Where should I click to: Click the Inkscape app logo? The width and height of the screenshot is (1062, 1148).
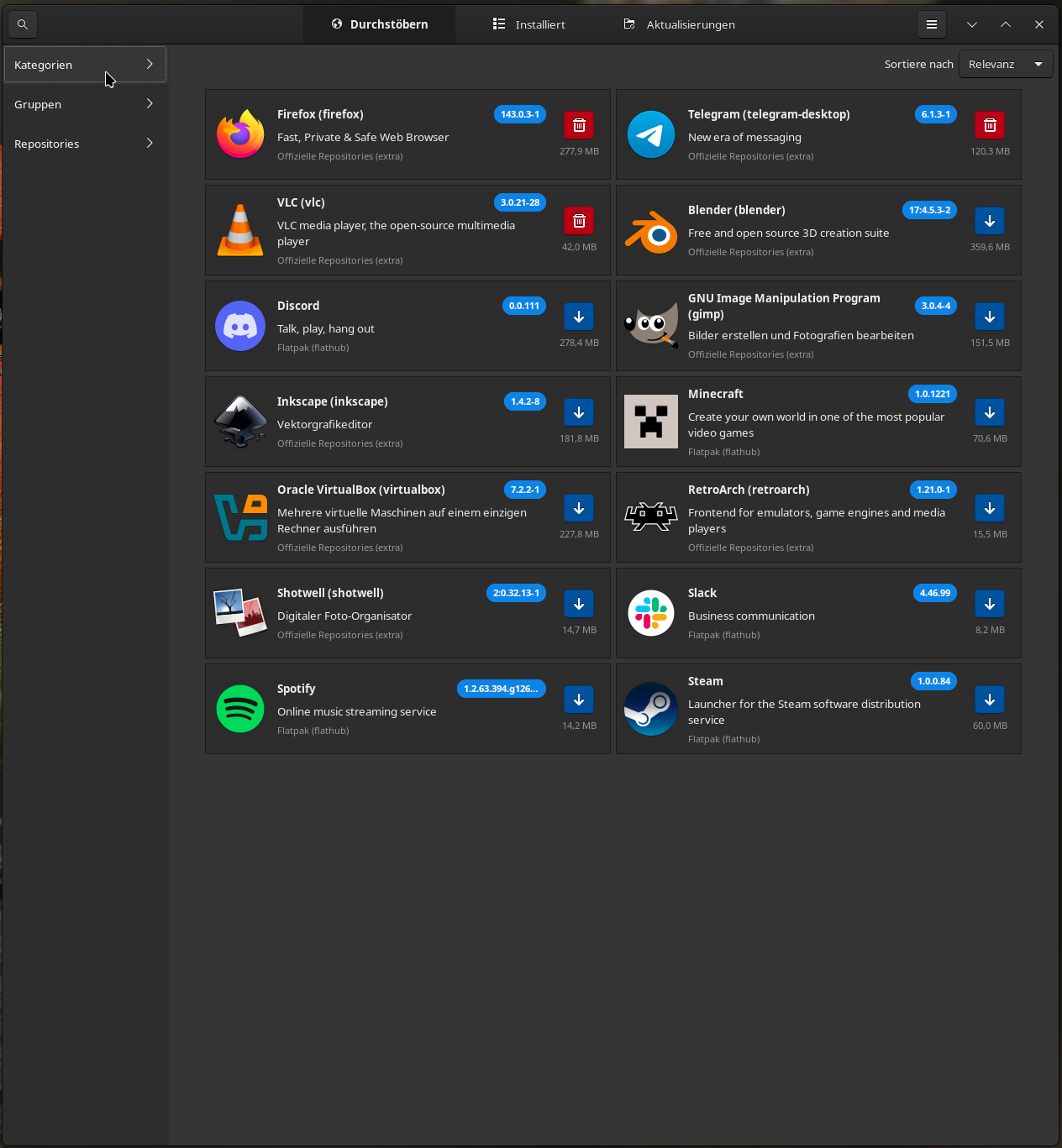[x=240, y=422]
